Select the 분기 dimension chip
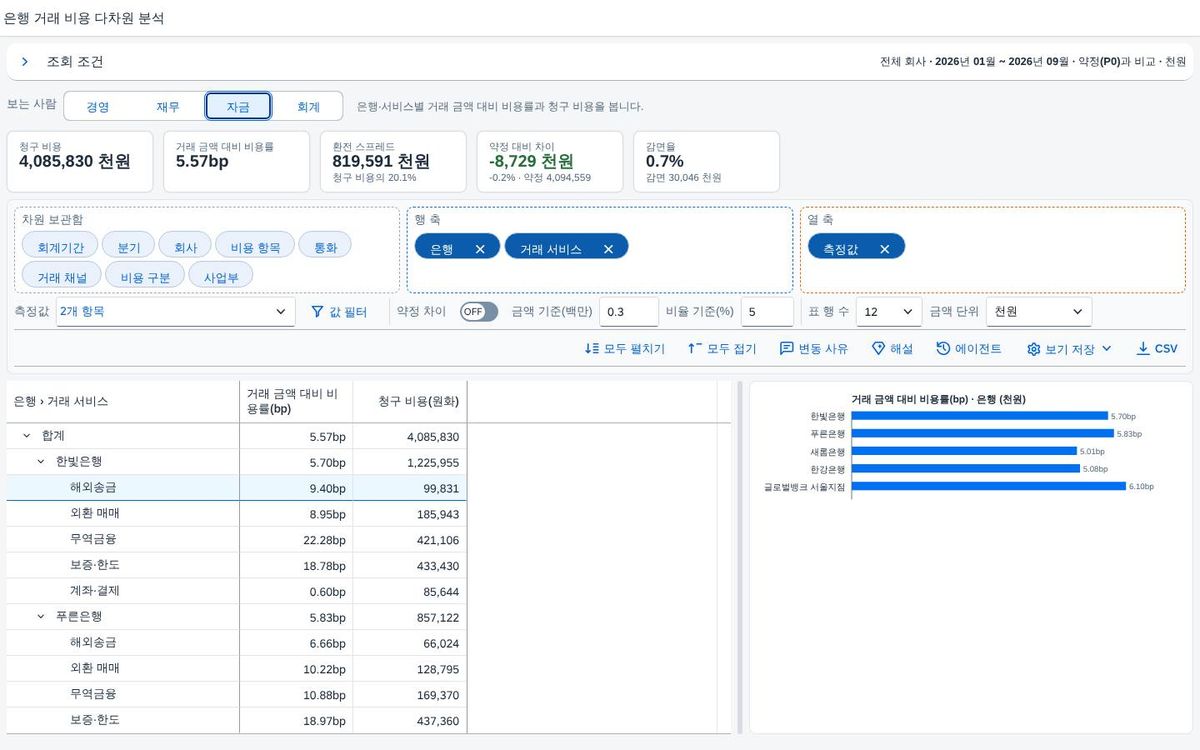 (x=129, y=246)
